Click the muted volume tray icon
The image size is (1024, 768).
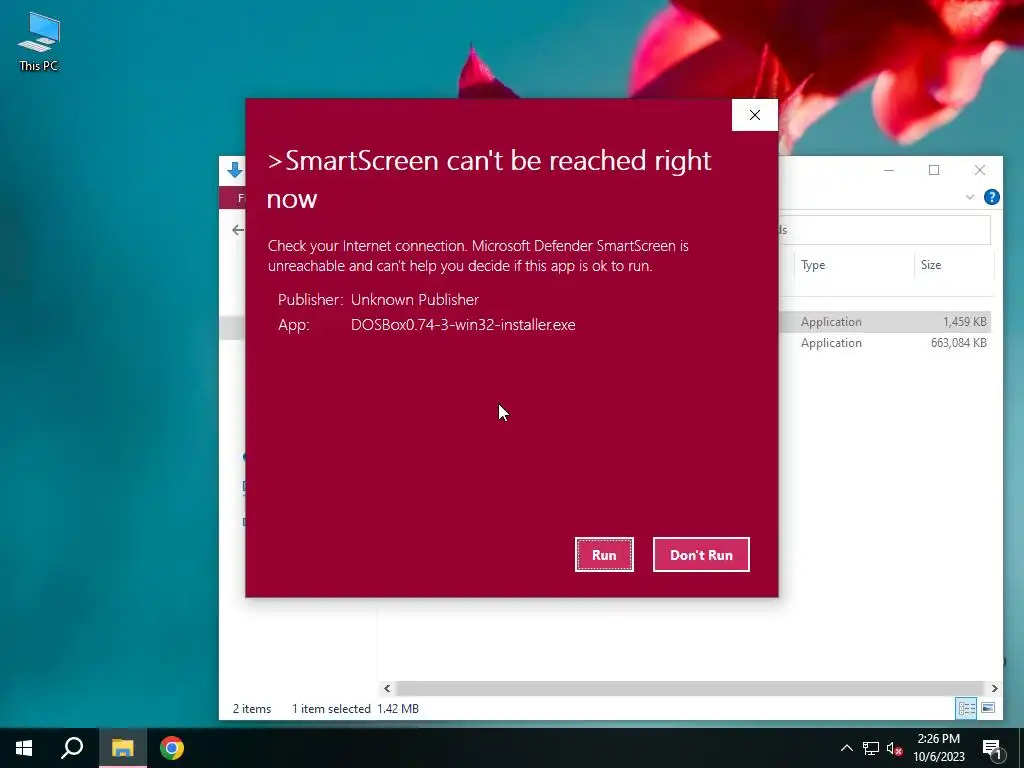pyautogui.click(x=894, y=748)
